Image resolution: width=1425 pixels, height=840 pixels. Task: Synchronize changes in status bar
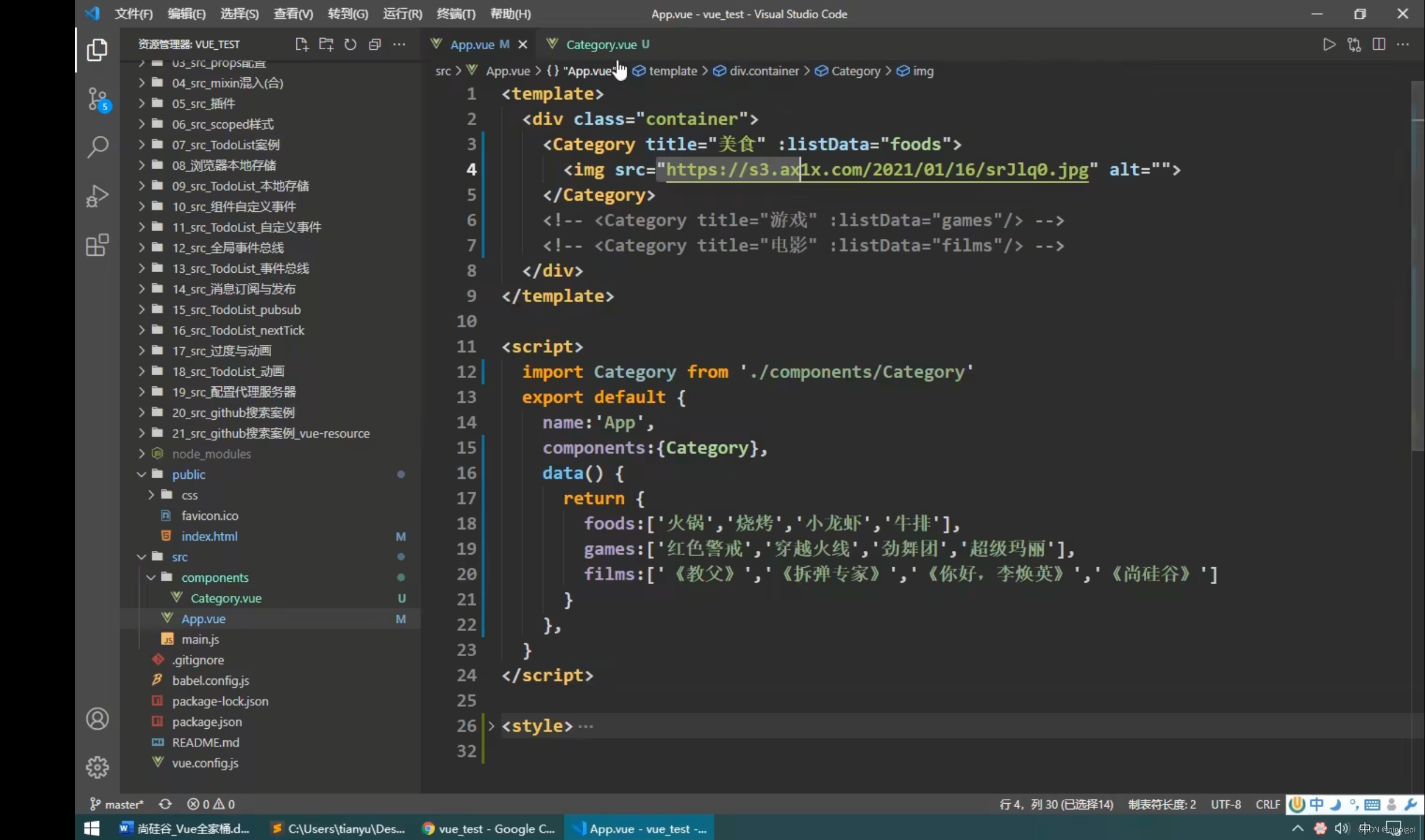(x=165, y=804)
